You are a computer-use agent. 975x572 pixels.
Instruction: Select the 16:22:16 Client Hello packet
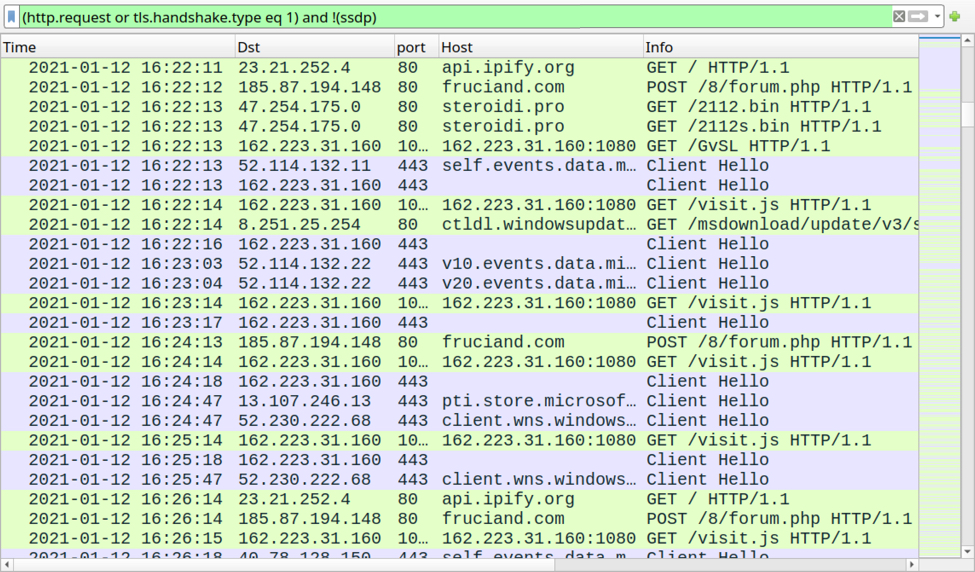point(460,244)
